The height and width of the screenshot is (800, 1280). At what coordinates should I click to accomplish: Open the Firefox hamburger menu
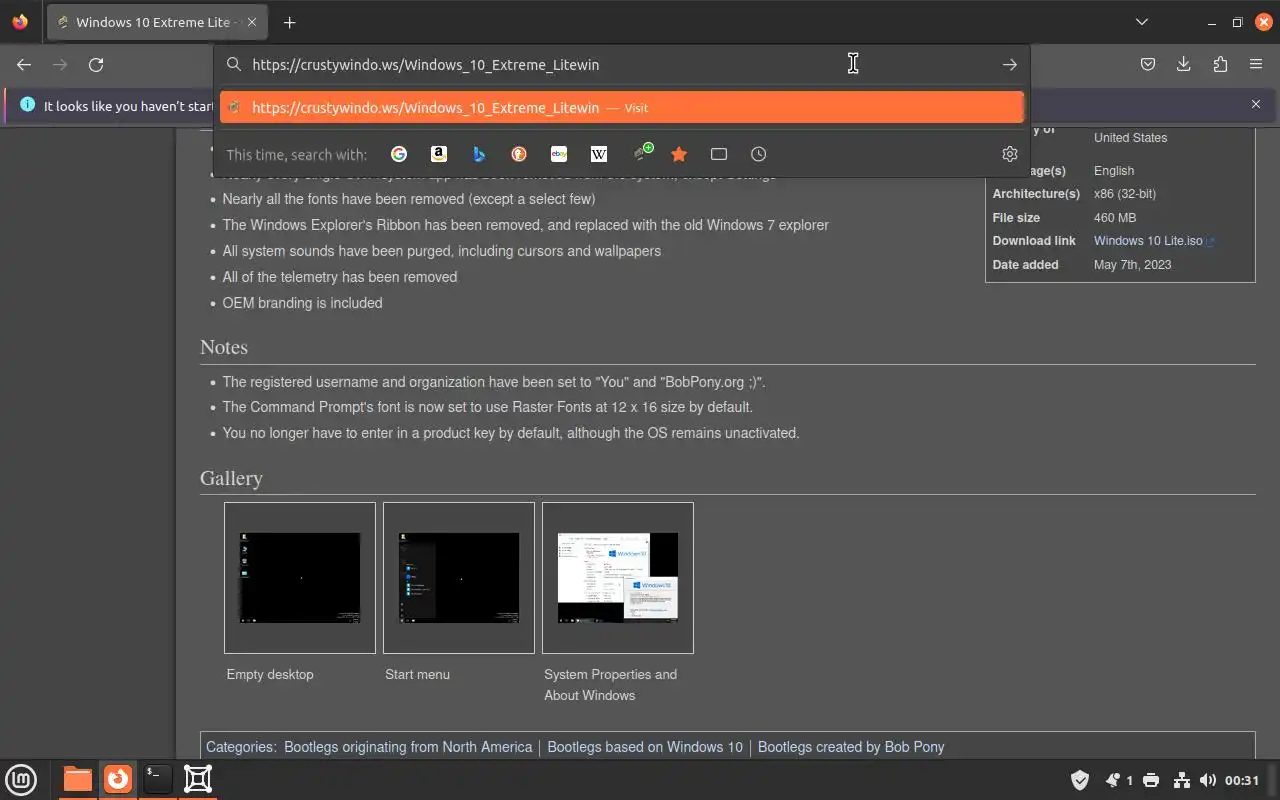(1256, 65)
